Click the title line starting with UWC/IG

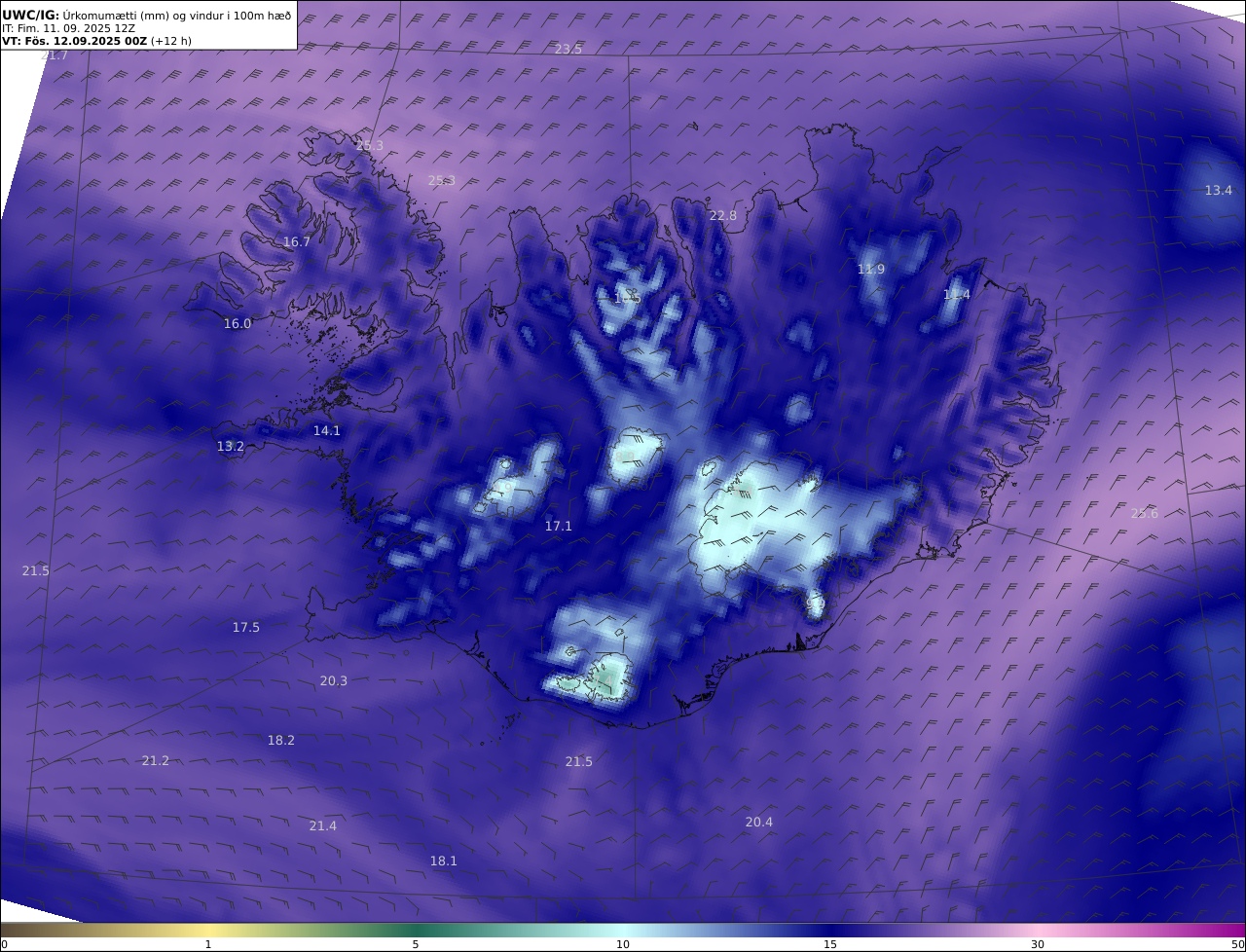pos(147,16)
